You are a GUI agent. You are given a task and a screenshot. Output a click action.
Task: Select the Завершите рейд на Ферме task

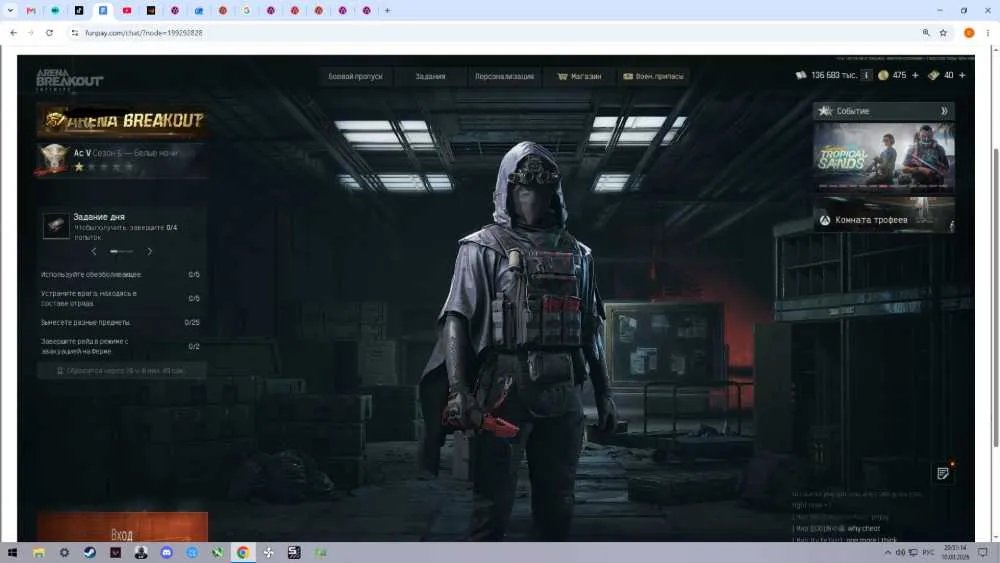(121, 346)
